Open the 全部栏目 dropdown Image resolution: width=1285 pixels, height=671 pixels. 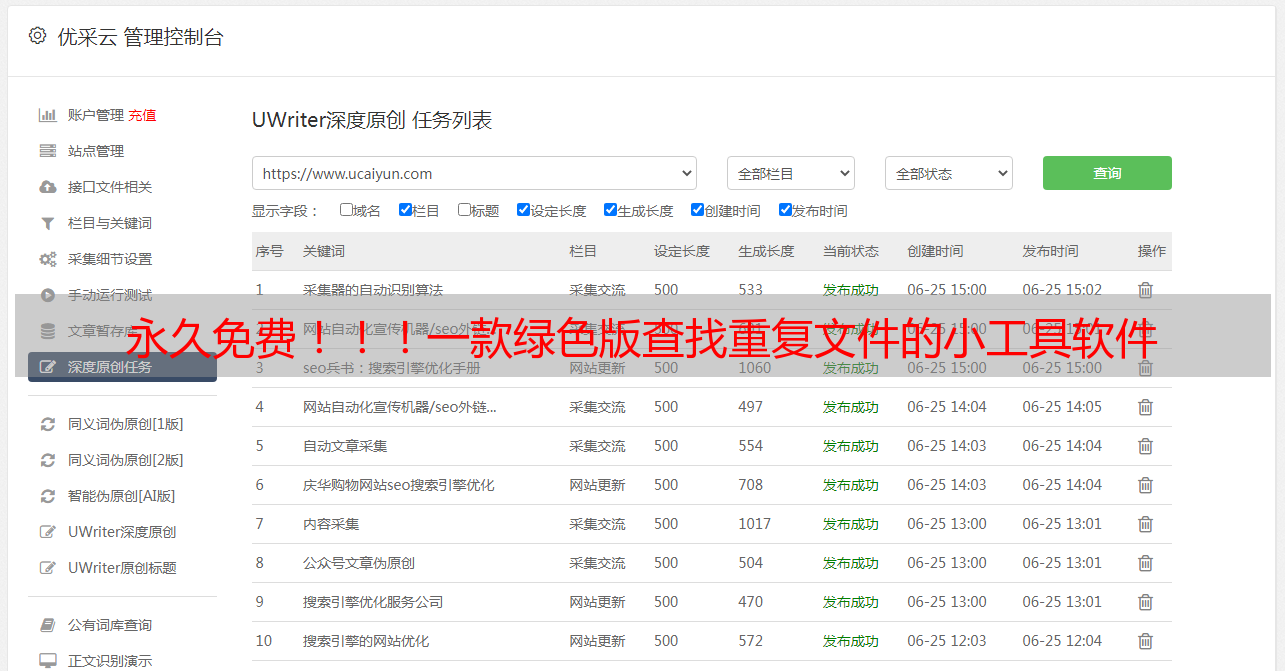click(x=791, y=173)
